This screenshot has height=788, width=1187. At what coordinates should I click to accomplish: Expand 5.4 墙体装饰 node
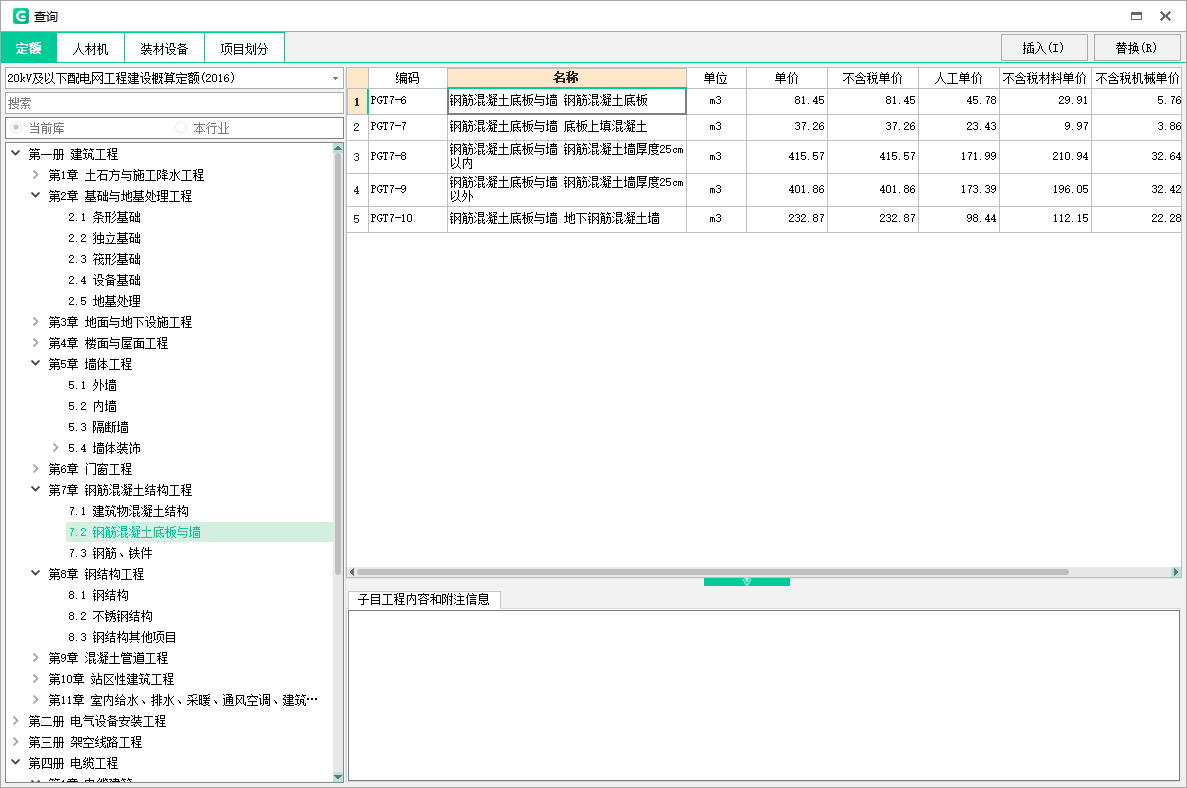55,448
